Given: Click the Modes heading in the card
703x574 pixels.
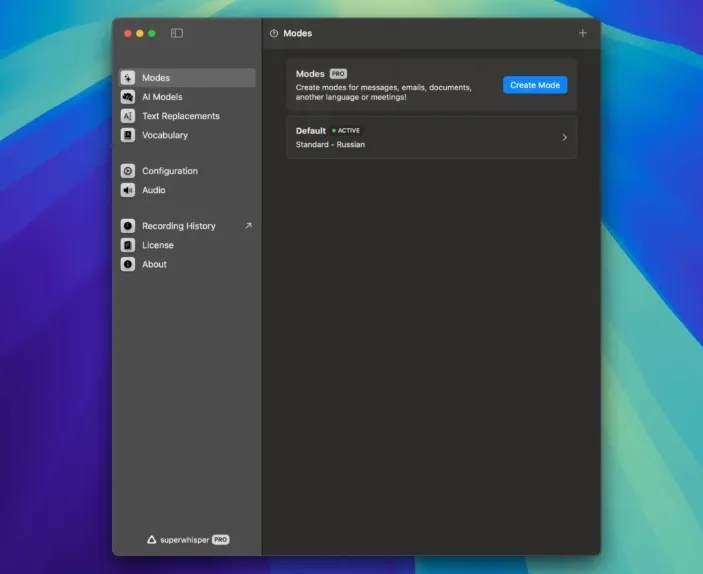Looking at the screenshot, I should pos(310,74).
